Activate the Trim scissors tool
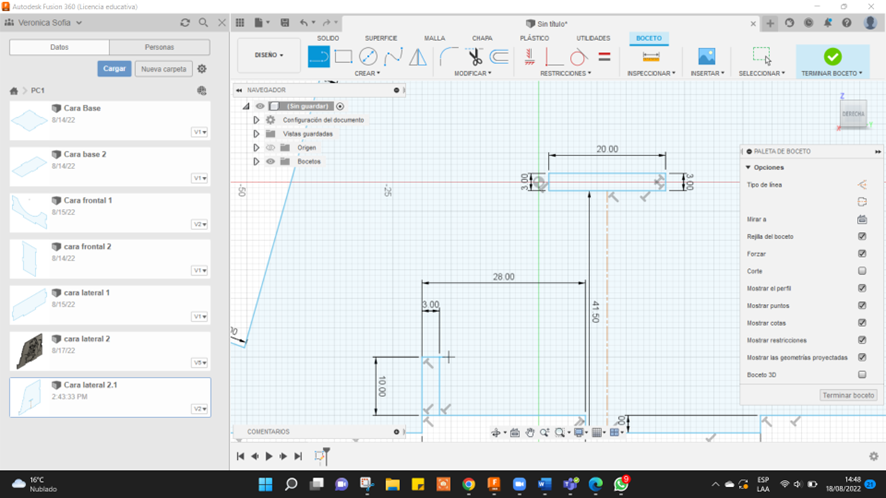The height and width of the screenshot is (498, 886). [x=475, y=57]
